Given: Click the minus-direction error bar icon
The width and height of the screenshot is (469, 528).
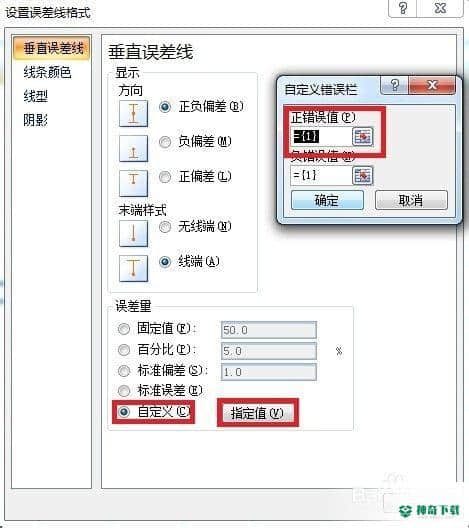Looking at the screenshot, I should pos(133,148).
